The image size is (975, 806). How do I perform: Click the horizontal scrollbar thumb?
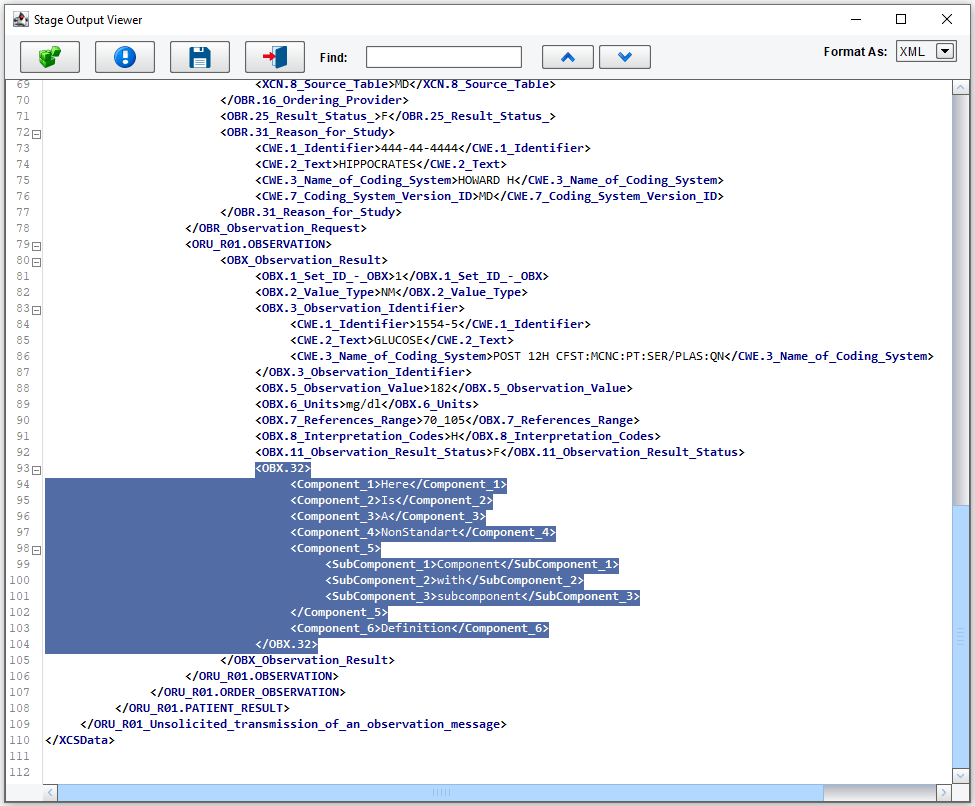click(441, 792)
